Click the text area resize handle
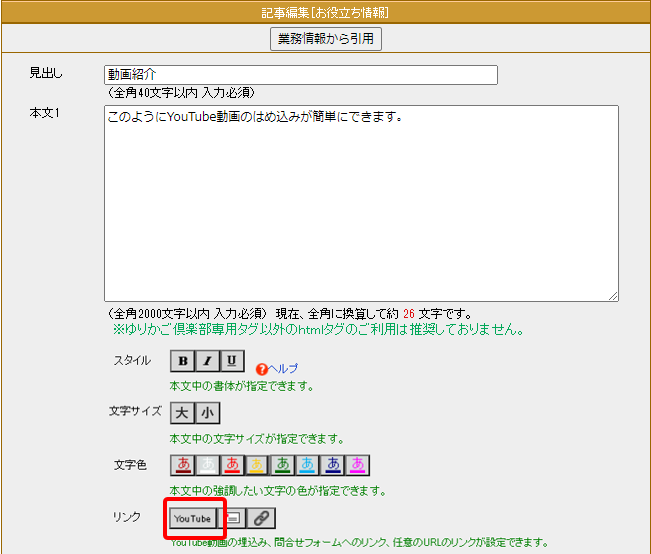 tap(613, 296)
